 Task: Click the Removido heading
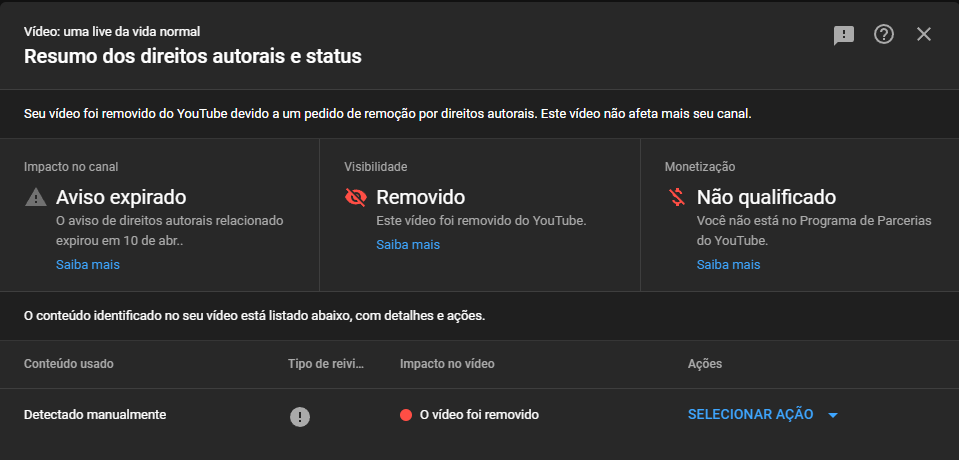click(421, 197)
